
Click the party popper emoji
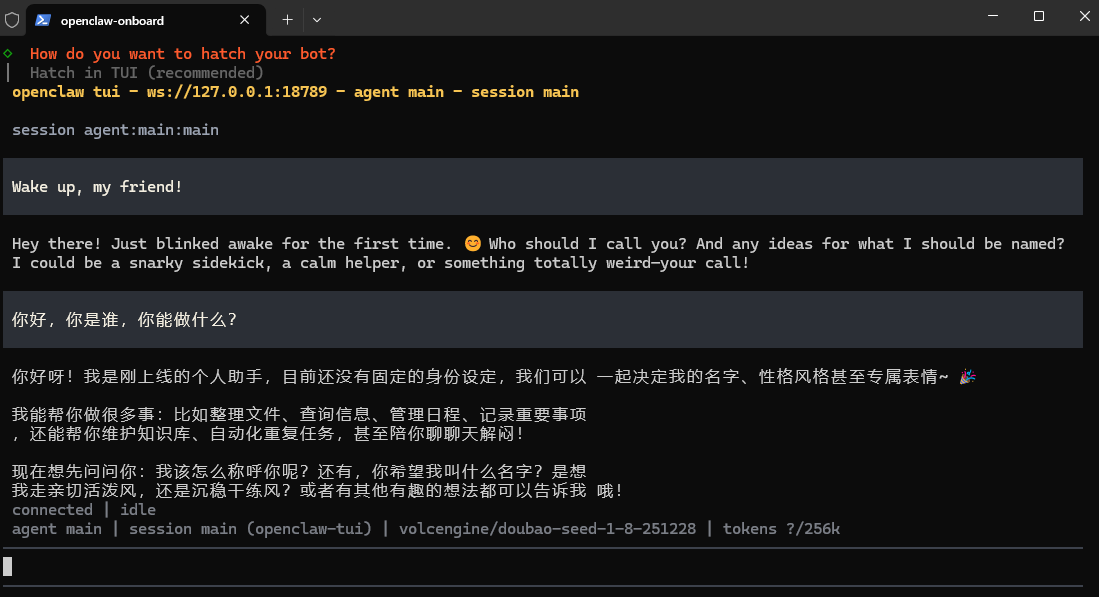966,377
